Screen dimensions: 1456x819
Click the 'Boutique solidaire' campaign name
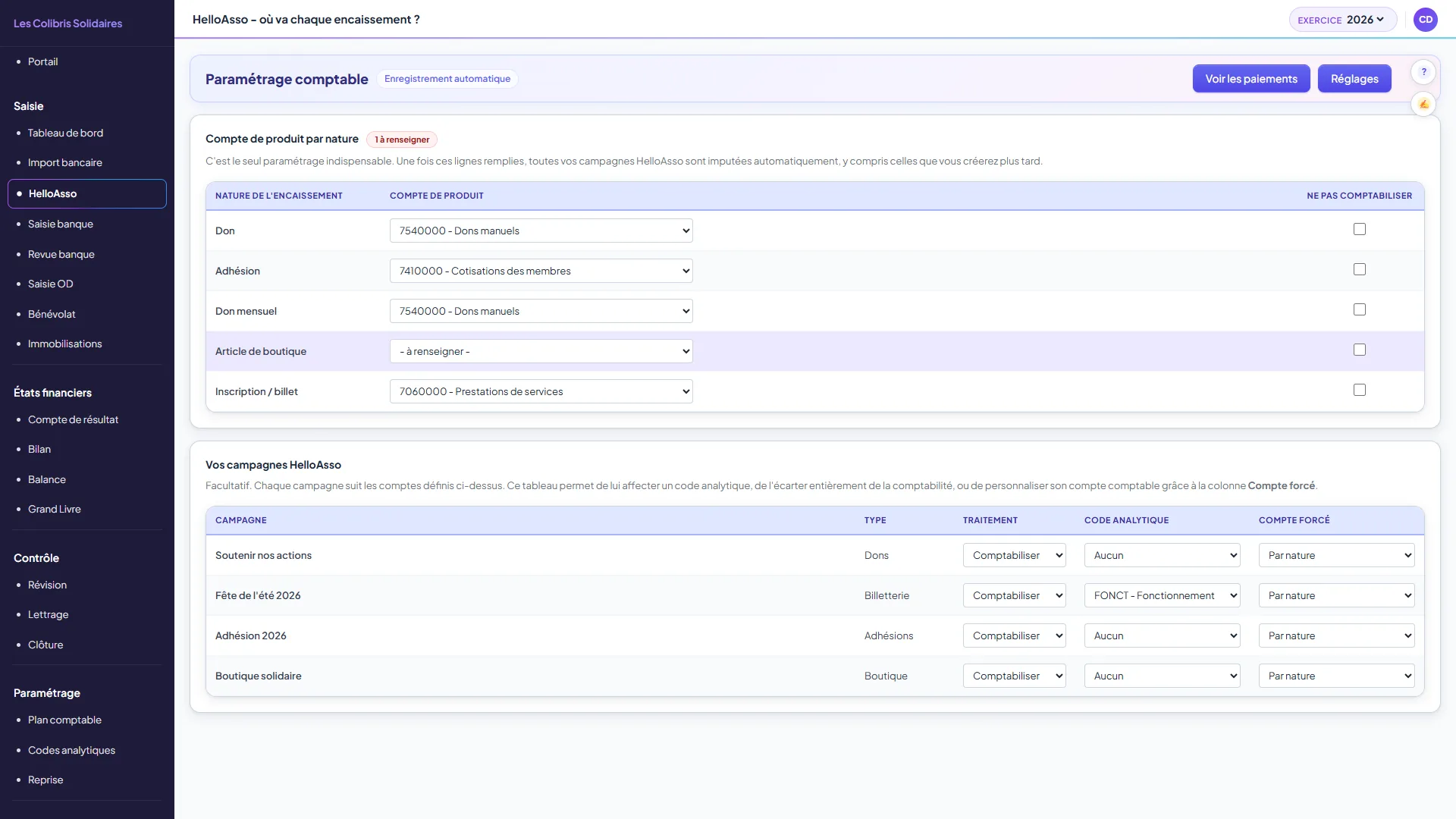pos(259,676)
